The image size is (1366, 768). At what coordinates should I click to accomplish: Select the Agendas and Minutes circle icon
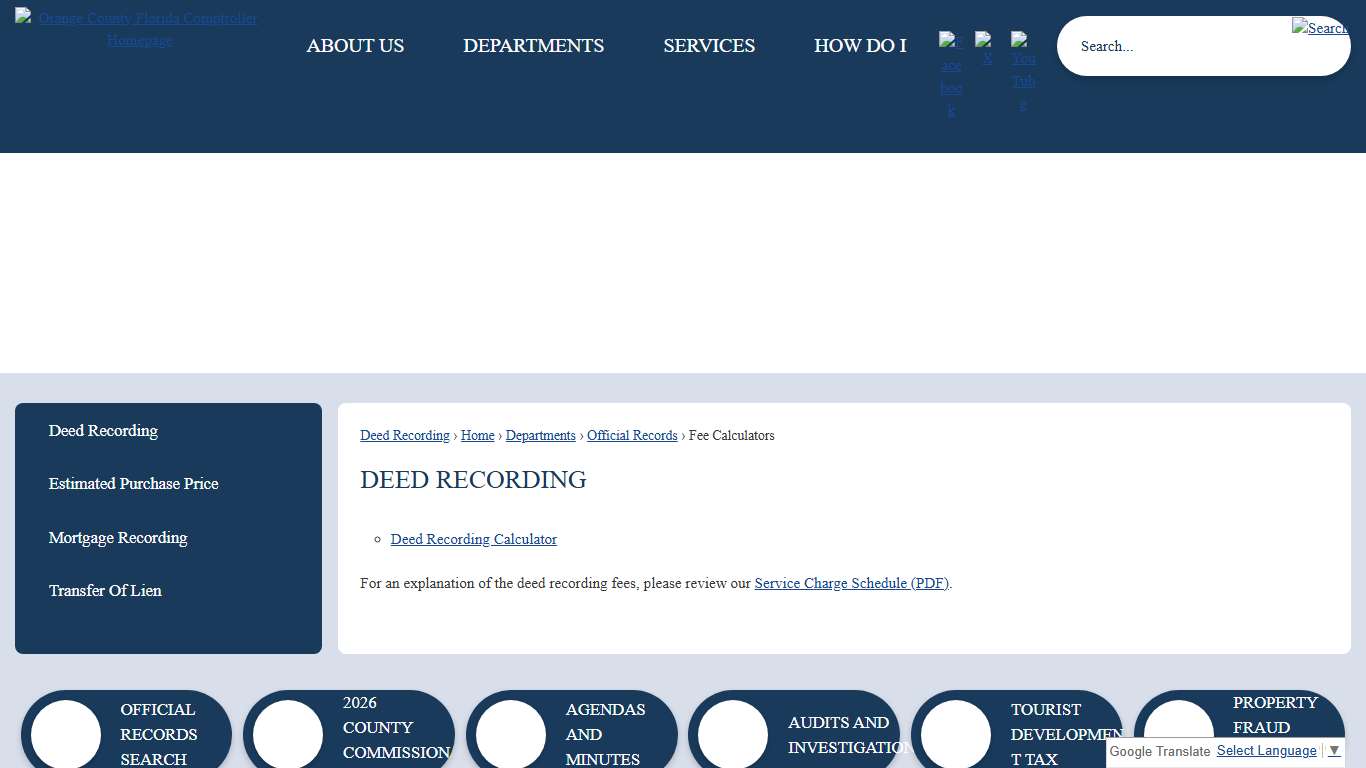[x=511, y=733]
